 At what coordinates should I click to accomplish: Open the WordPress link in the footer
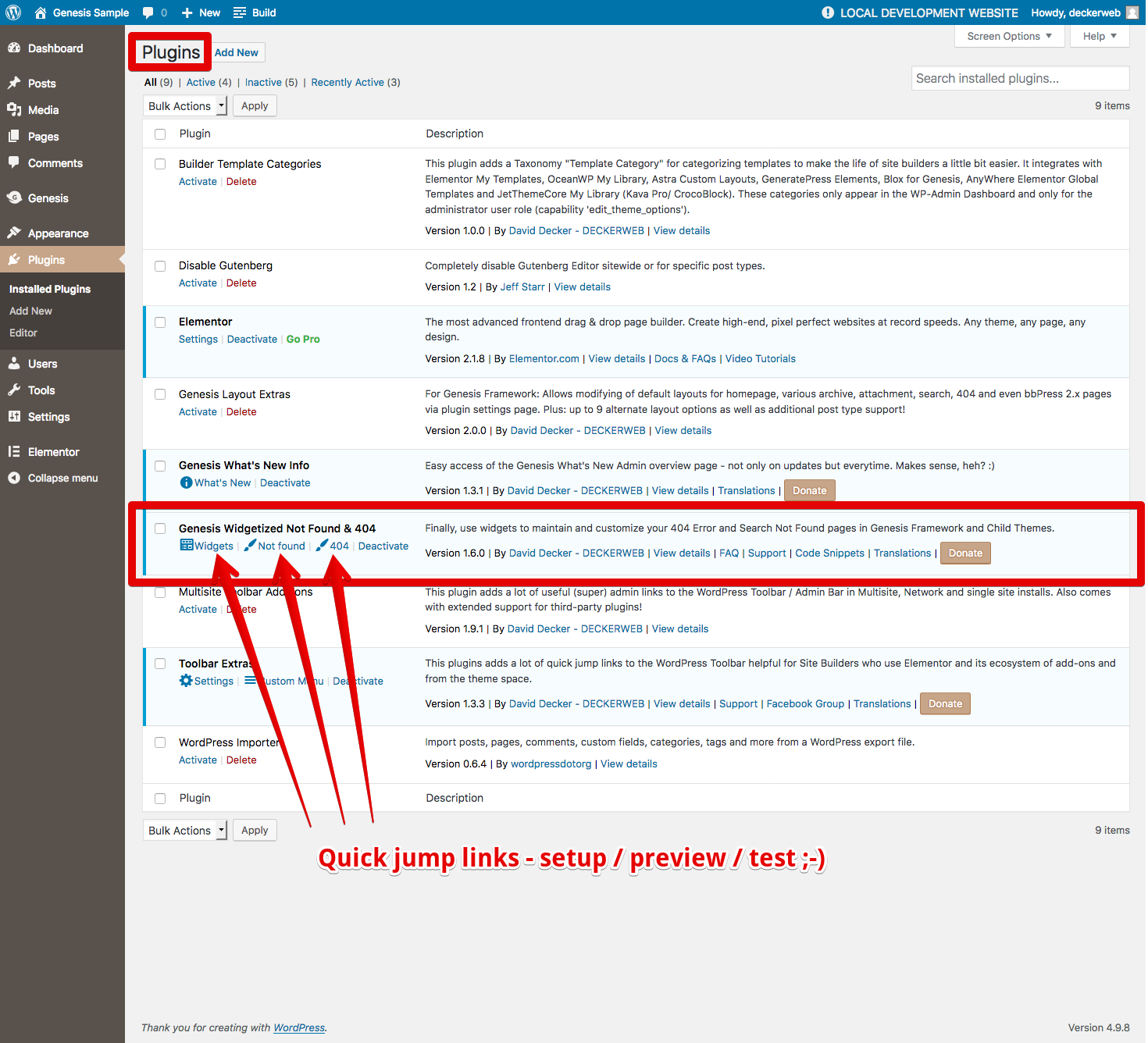pos(299,1028)
